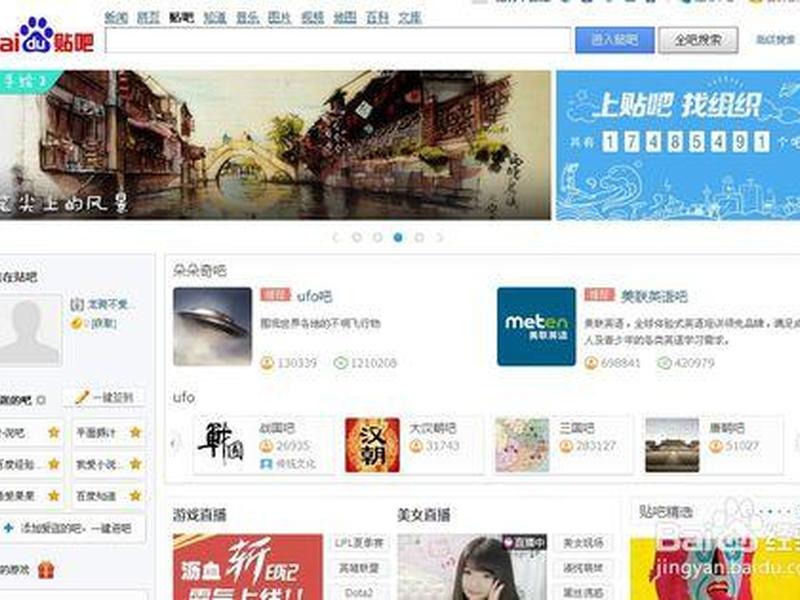Open the 文库 link in top navigation
800x600 pixels.
tap(410, 18)
